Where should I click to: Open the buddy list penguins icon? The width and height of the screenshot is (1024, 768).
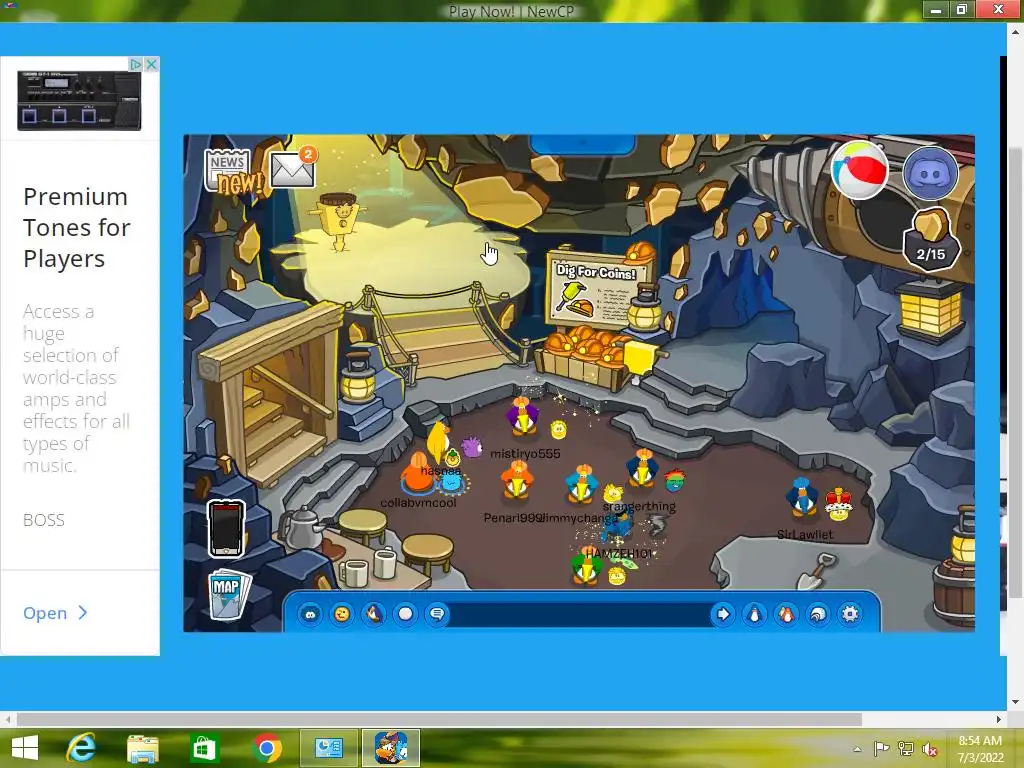pos(786,614)
